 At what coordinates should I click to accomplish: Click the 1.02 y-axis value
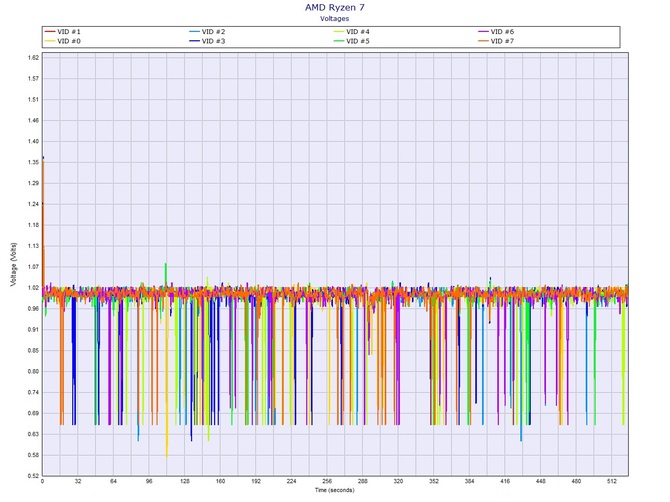pyautogui.click(x=33, y=288)
